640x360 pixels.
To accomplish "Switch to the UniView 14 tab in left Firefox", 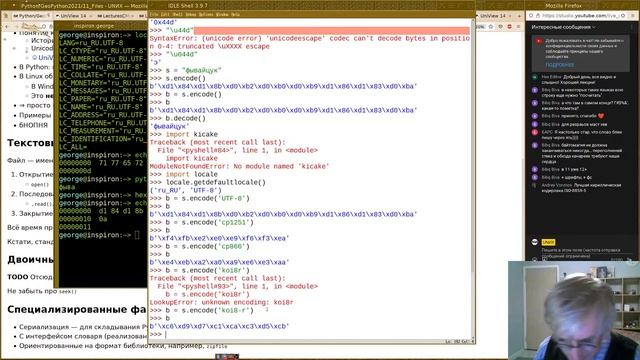I will click(73, 16).
